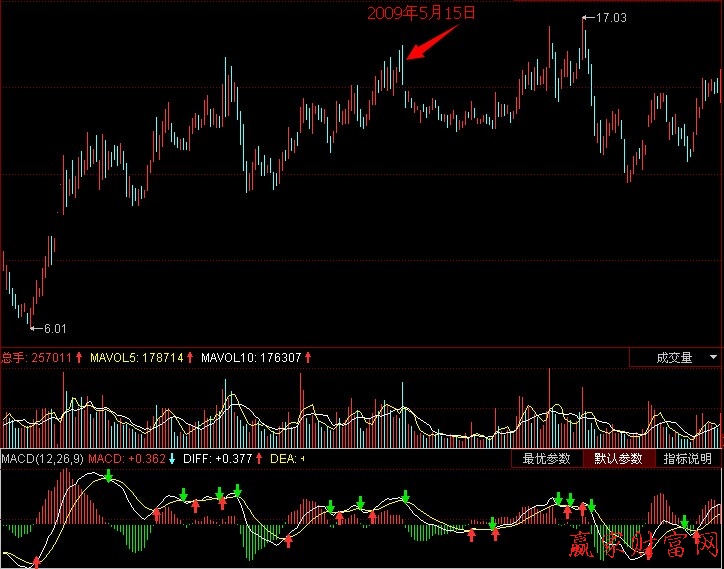Image resolution: width=724 pixels, height=569 pixels.
Task: Click the dropdown arrow beside 成交量
Action: click(x=713, y=357)
